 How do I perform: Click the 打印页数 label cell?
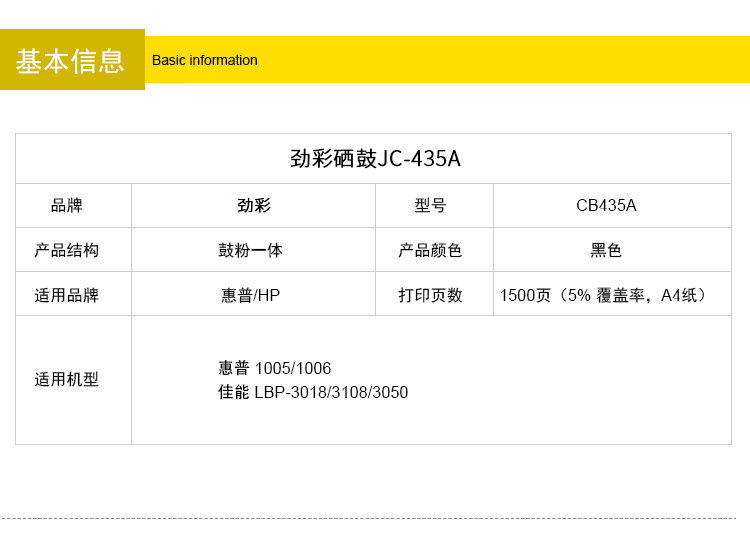tap(431, 295)
